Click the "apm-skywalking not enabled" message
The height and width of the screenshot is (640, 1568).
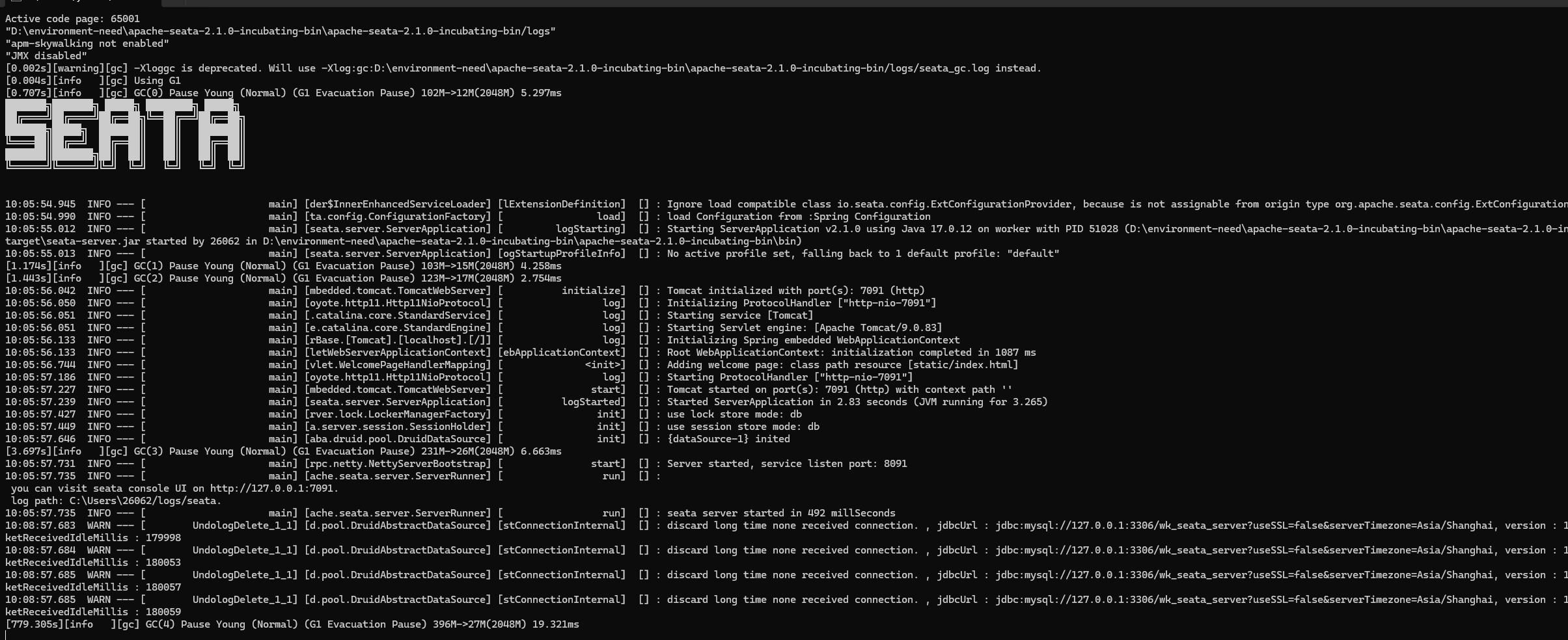tap(87, 44)
